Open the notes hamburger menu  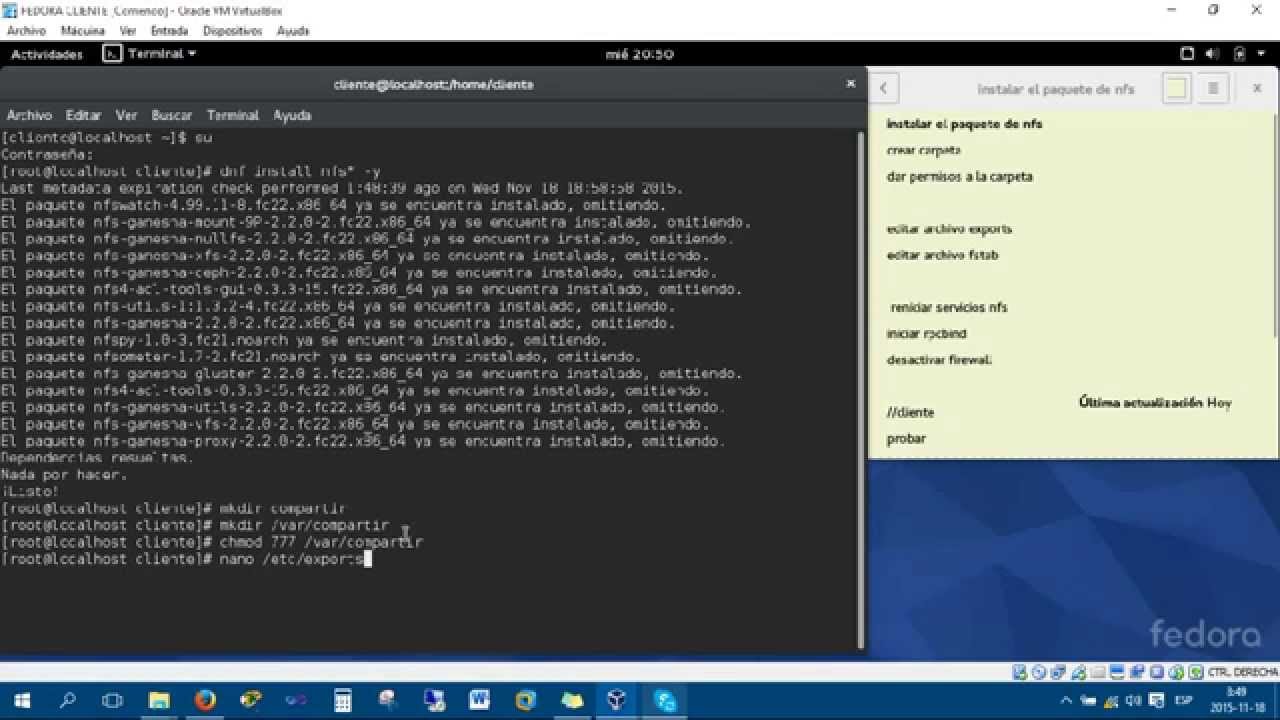1213,88
